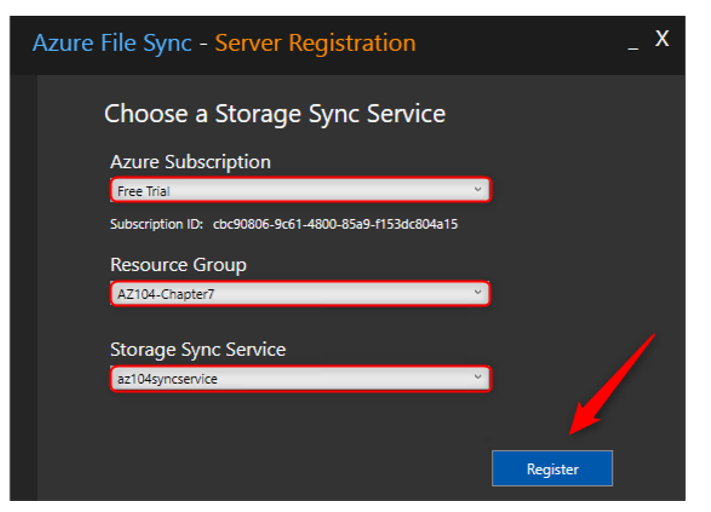Open the Azure Subscription dropdown
Viewport: 711px width, 512px height.
(x=300, y=190)
